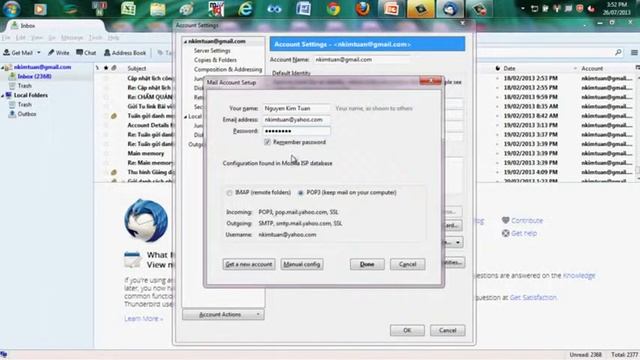Select Trash under nkimtuan@gmail.com account

point(24,86)
